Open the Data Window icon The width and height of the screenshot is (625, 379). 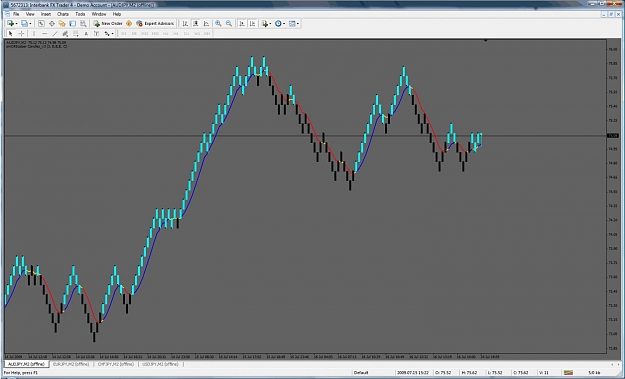point(51,24)
